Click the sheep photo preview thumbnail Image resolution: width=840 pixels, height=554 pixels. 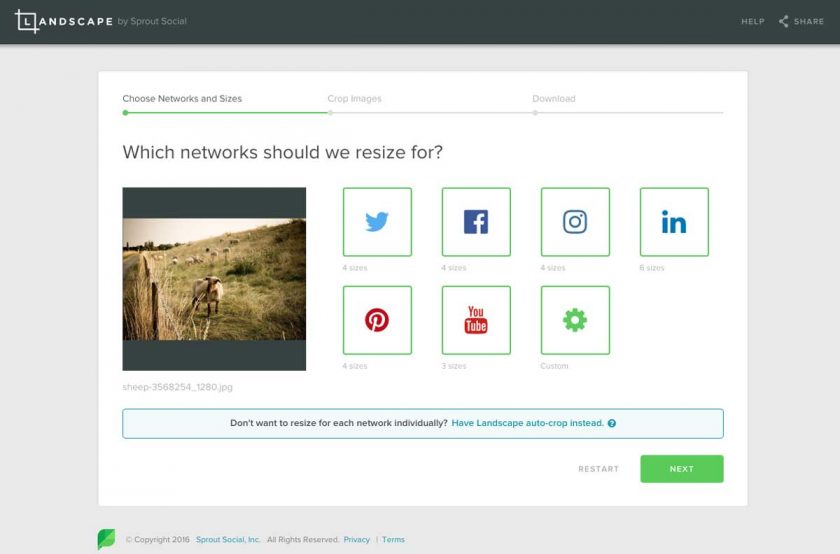click(x=214, y=279)
